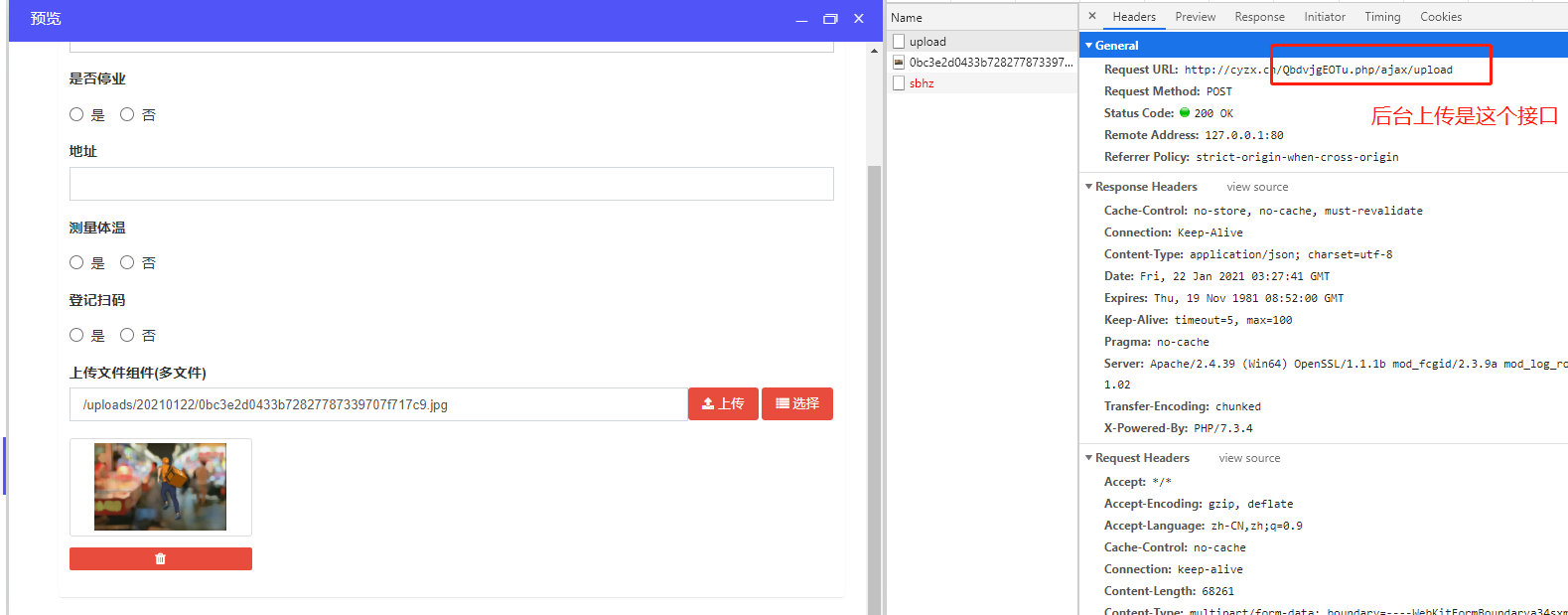The width and height of the screenshot is (1568, 615).
Task: Switch to the Timing tab
Action: point(1382,17)
